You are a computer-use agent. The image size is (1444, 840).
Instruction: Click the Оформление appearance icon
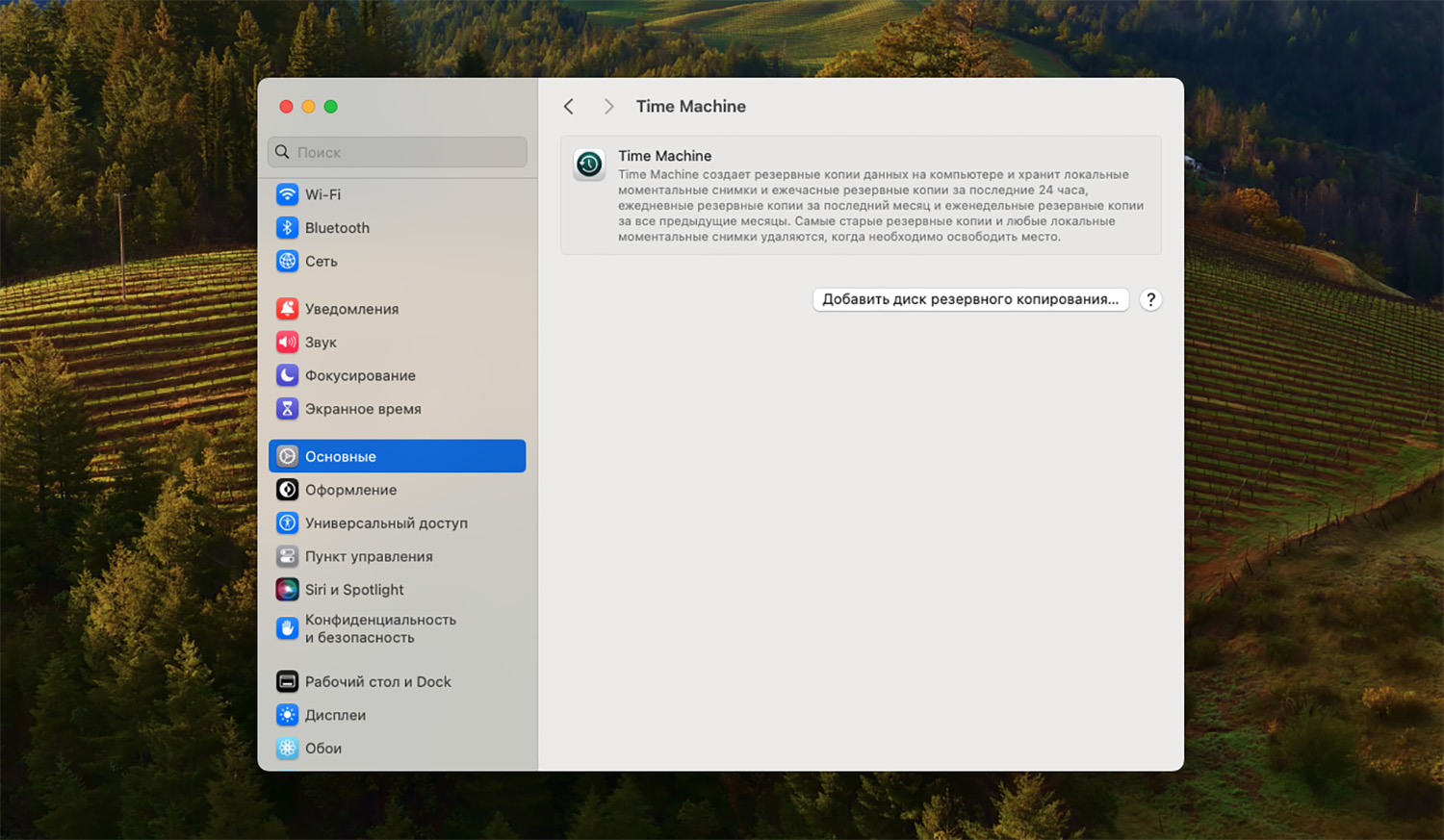(x=287, y=490)
